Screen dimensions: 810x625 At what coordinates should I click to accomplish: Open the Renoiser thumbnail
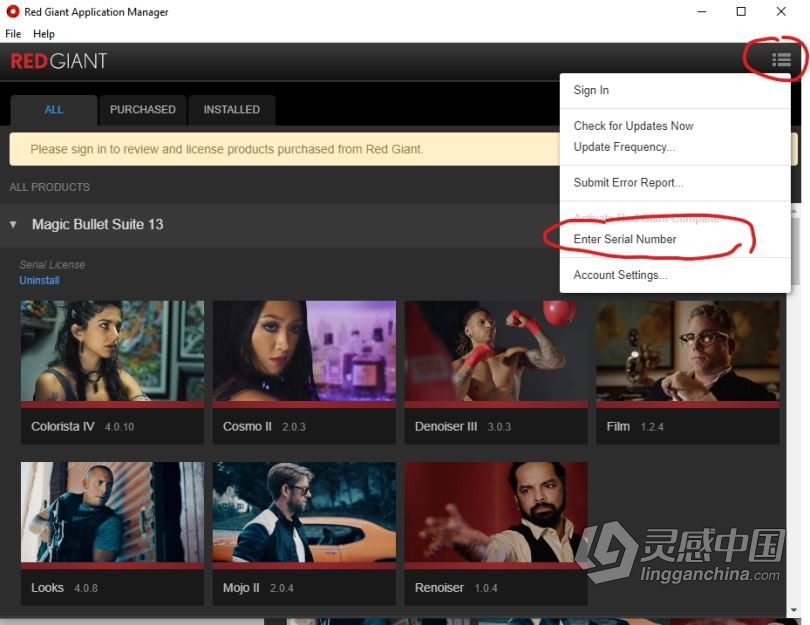[x=496, y=512]
